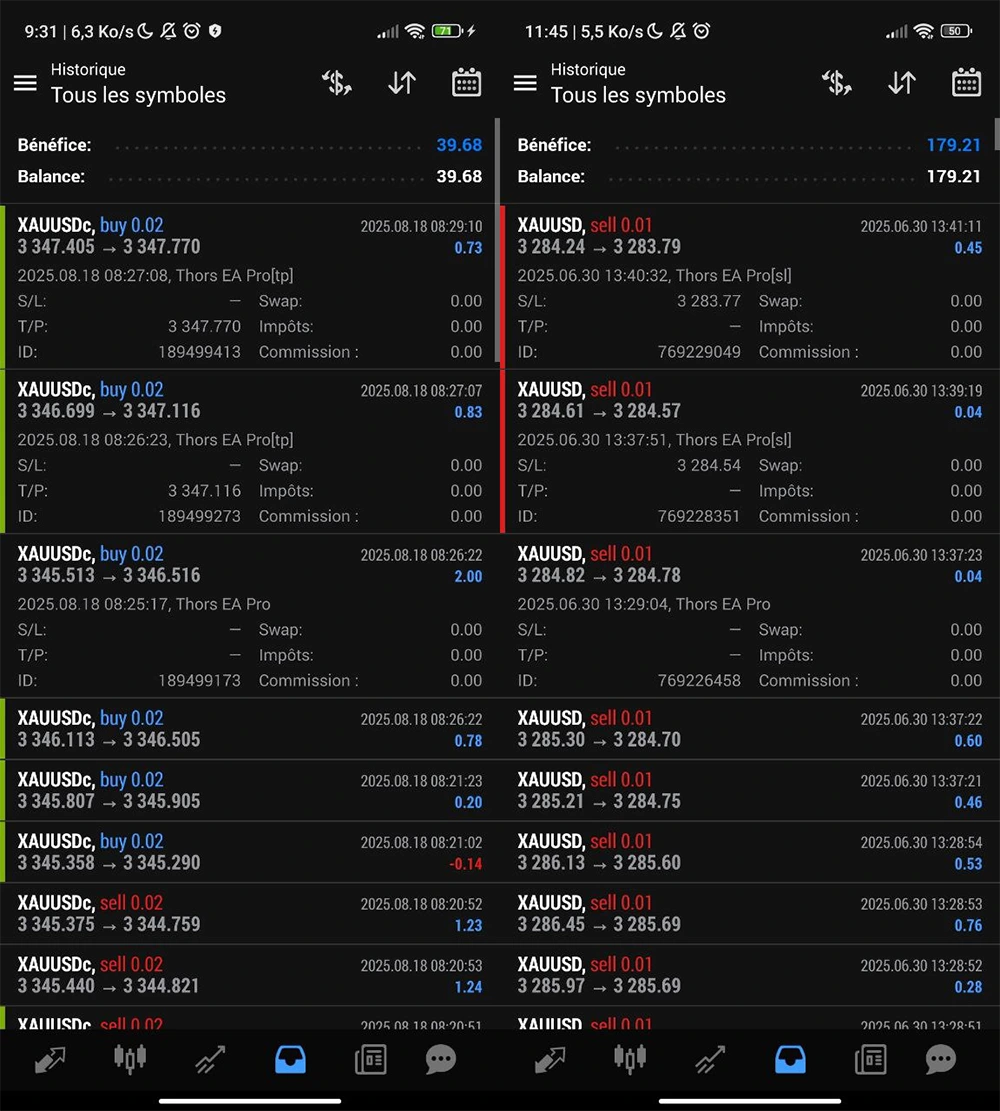The width and height of the screenshot is (1000, 1111).
Task: Collapse XAUUSD sell trade with ID 769229049
Action: tap(750, 287)
